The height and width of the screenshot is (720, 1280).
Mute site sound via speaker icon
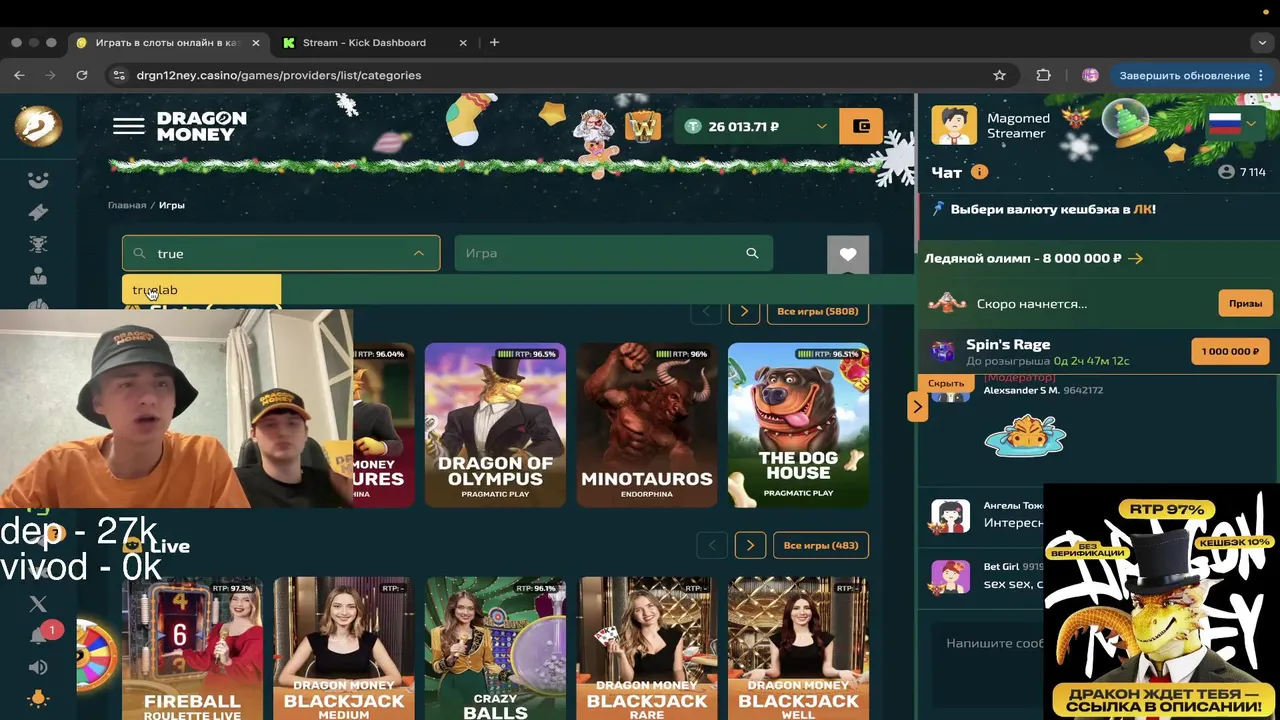pyautogui.click(x=38, y=667)
